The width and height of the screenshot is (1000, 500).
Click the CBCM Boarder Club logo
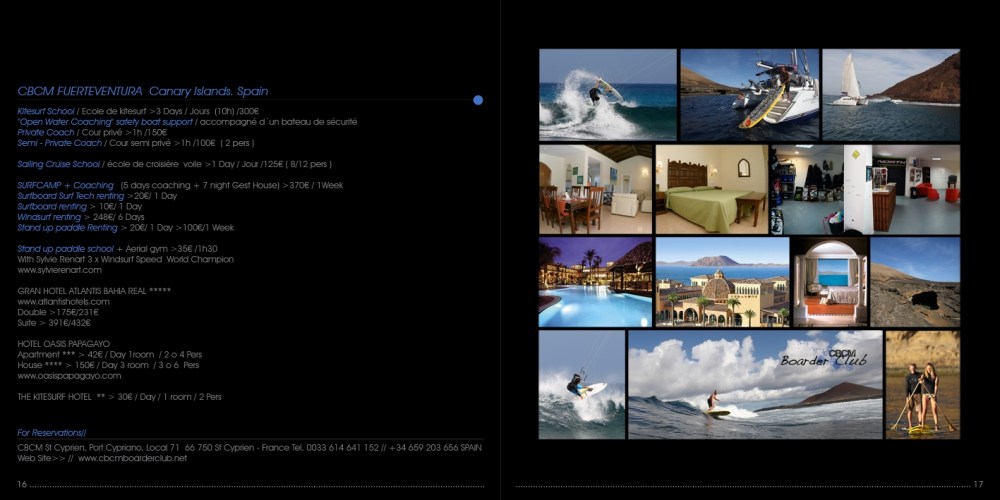[824, 356]
